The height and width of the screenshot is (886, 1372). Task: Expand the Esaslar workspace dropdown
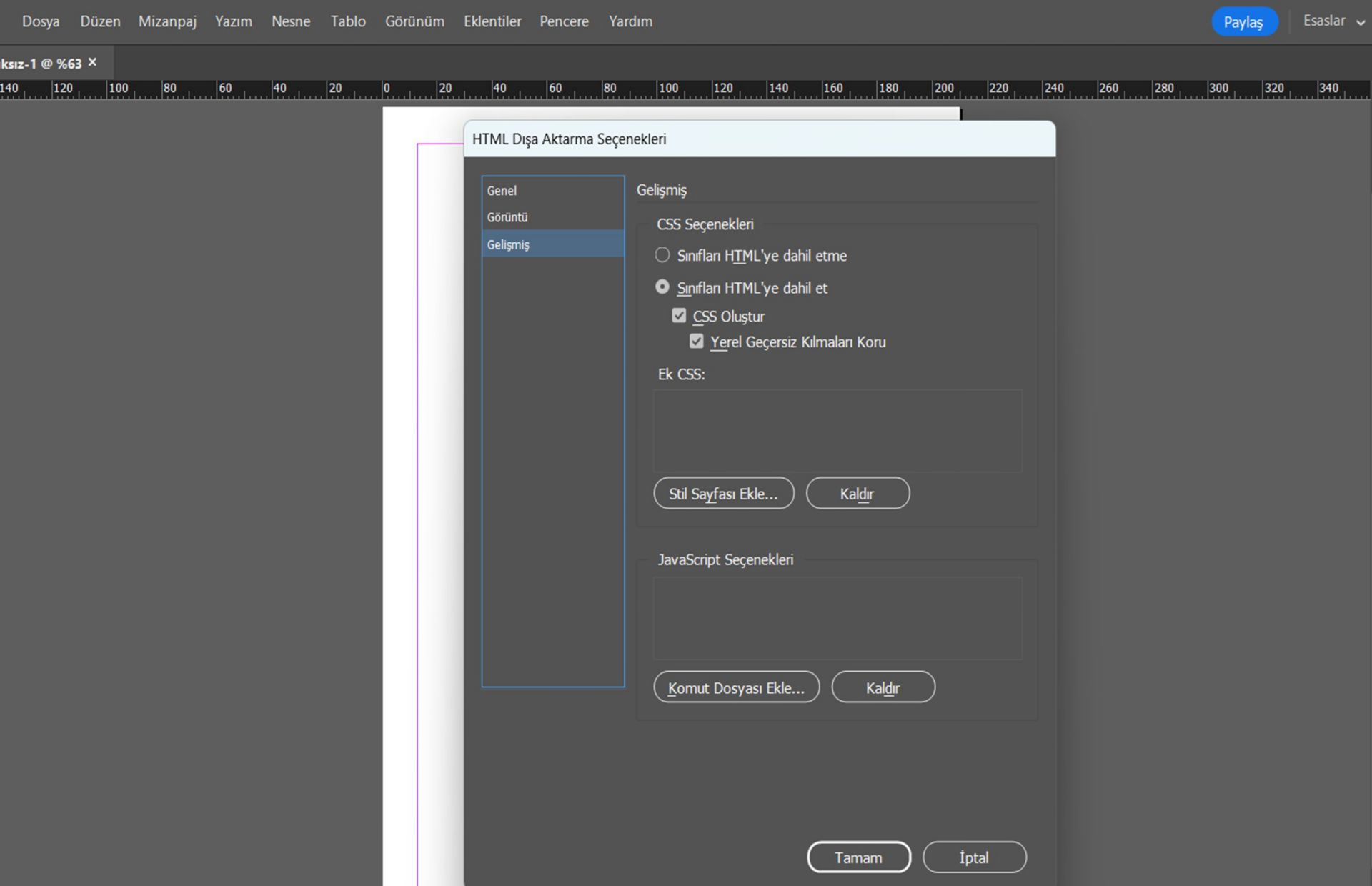(x=1333, y=21)
